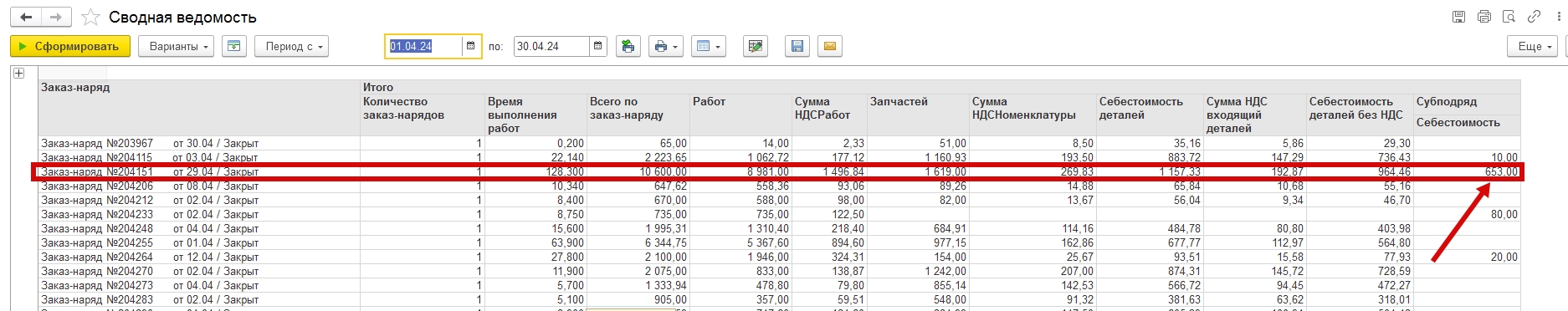Expand the report group with plus icon
1568x311 pixels.
tap(18, 74)
